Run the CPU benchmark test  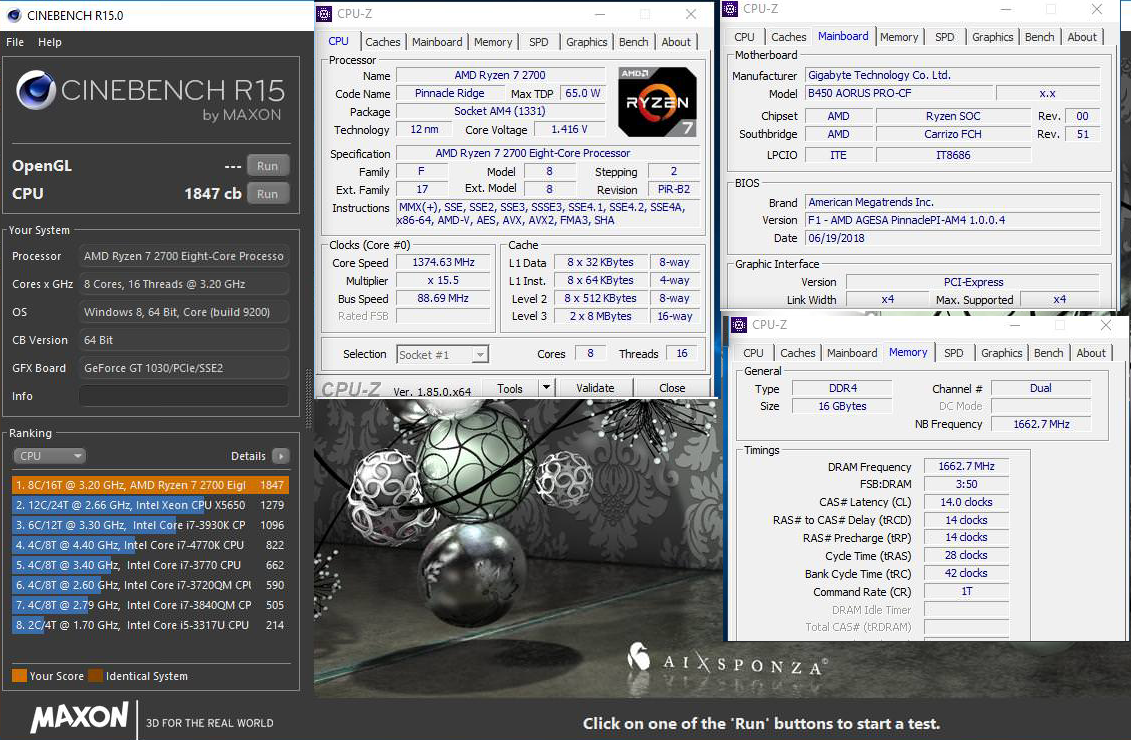tap(267, 194)
